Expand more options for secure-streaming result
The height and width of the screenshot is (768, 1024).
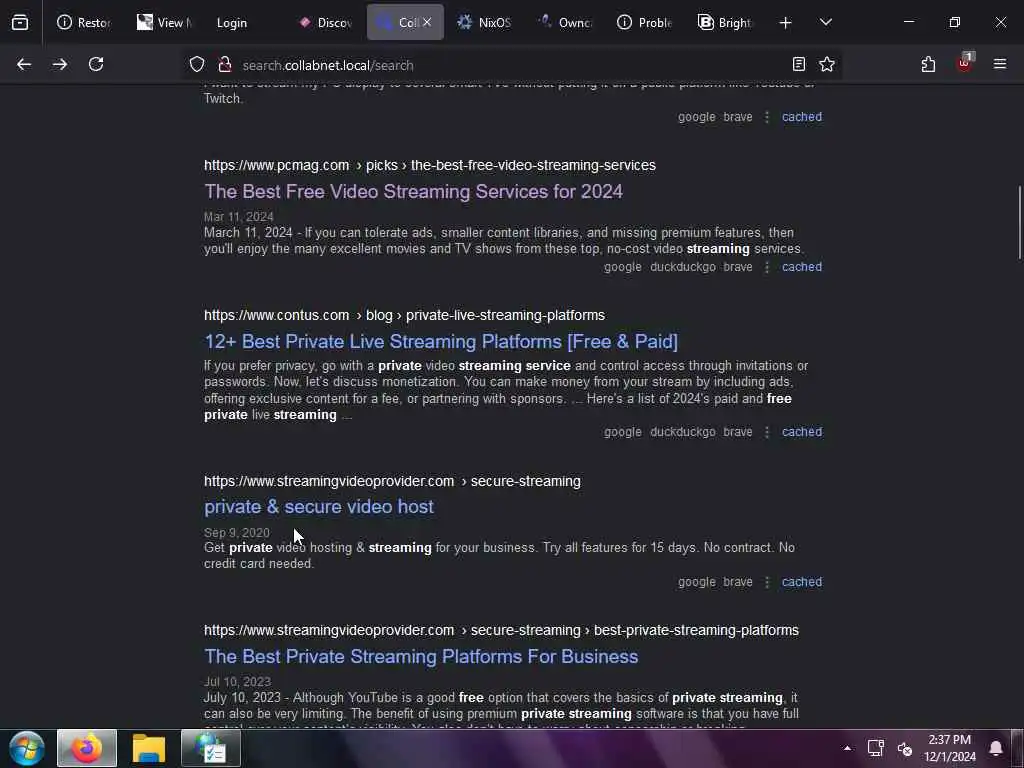click(767, 582)
